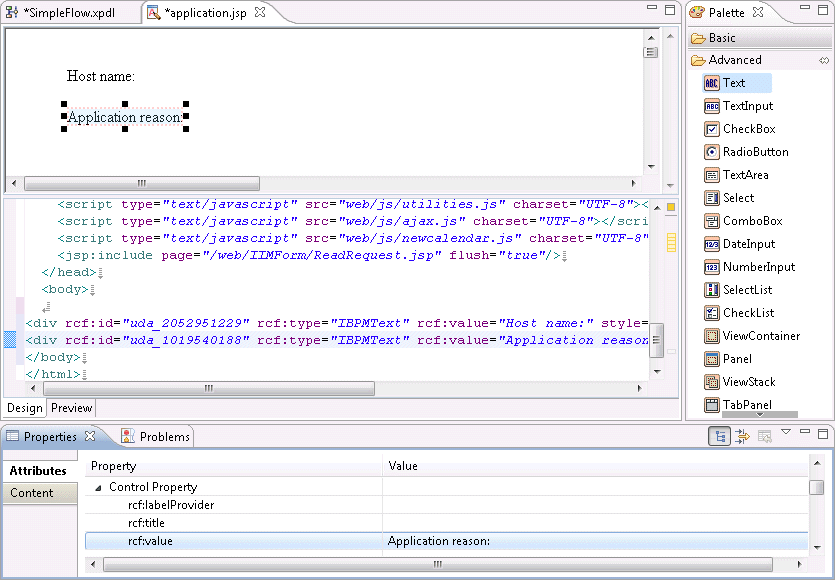The width and height of the screenshot is (835, 580).
Task: Switch to the SimpleFlow.xpdl editor tab
Action: pos(70,13)
